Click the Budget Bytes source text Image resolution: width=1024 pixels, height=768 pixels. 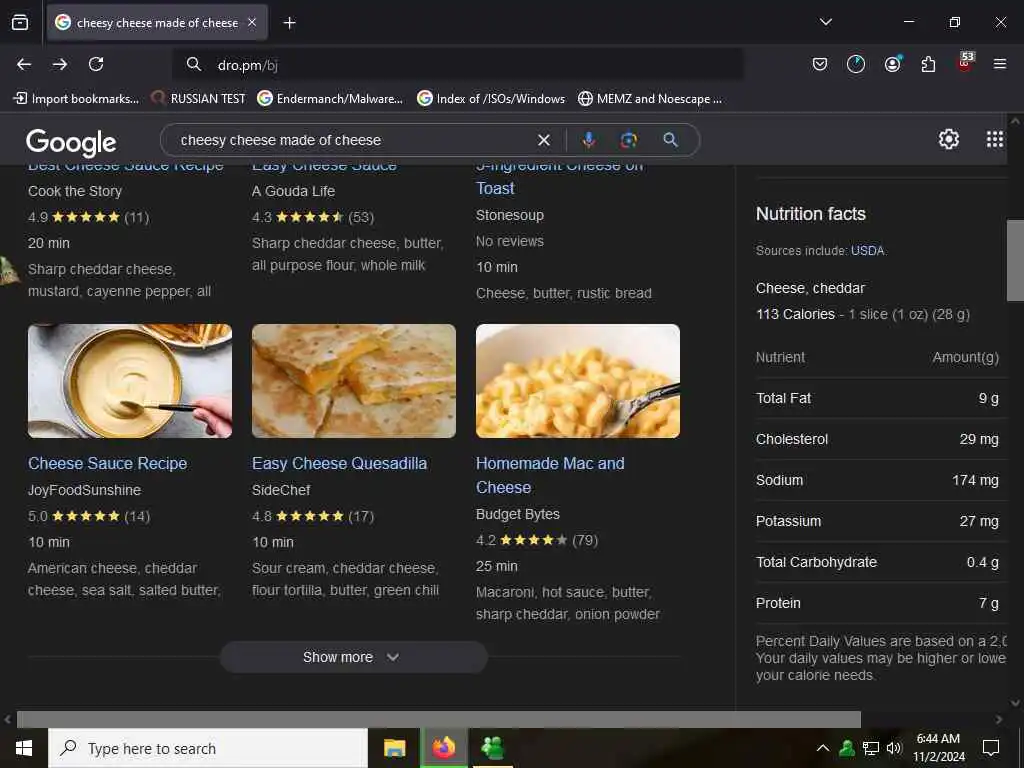518,514
